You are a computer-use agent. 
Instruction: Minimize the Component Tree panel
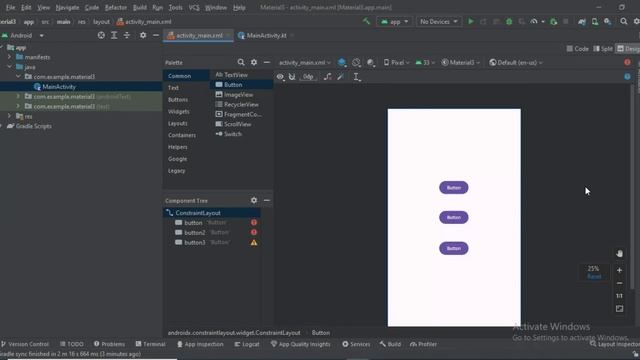pos(267,200)
